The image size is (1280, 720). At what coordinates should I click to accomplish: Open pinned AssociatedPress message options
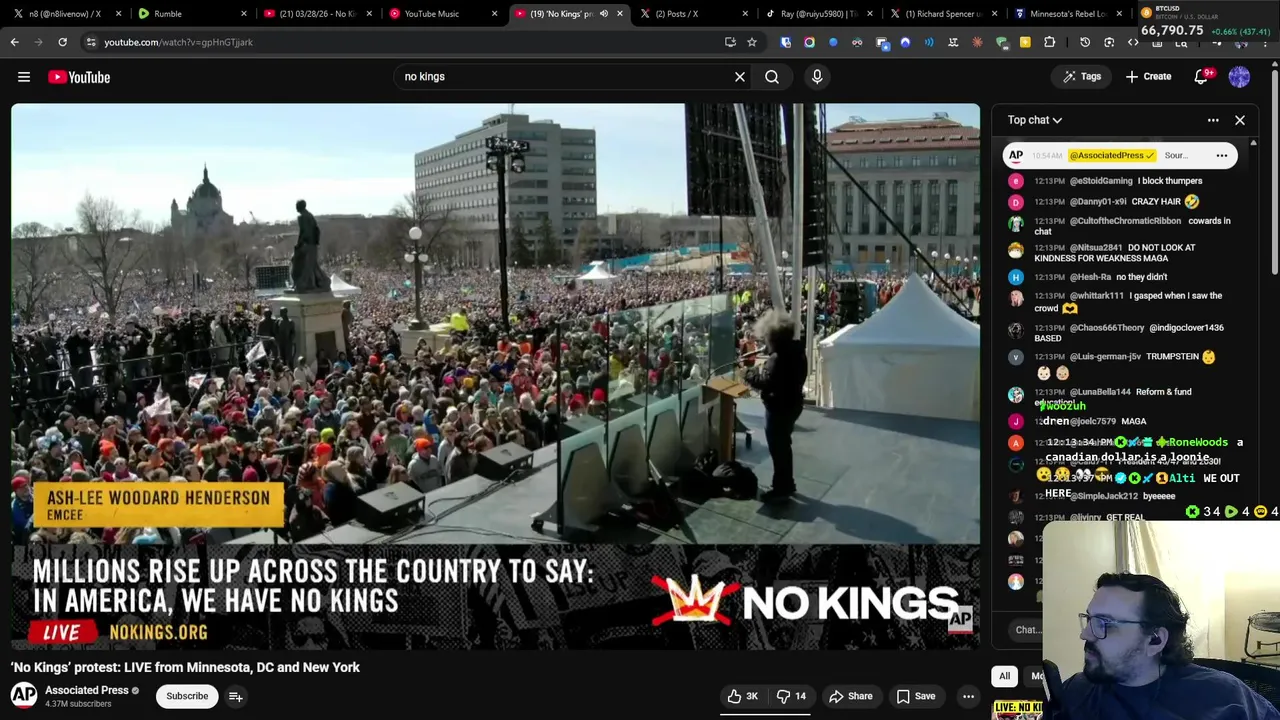1222,155
